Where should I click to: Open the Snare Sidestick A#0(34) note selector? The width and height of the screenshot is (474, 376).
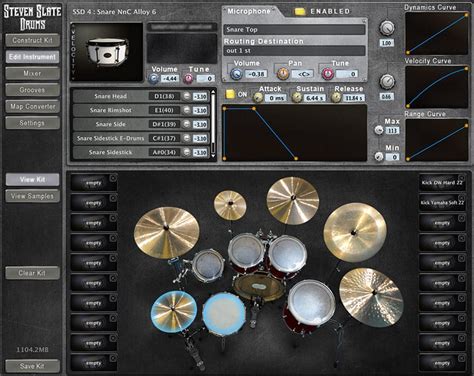[164, 152]
